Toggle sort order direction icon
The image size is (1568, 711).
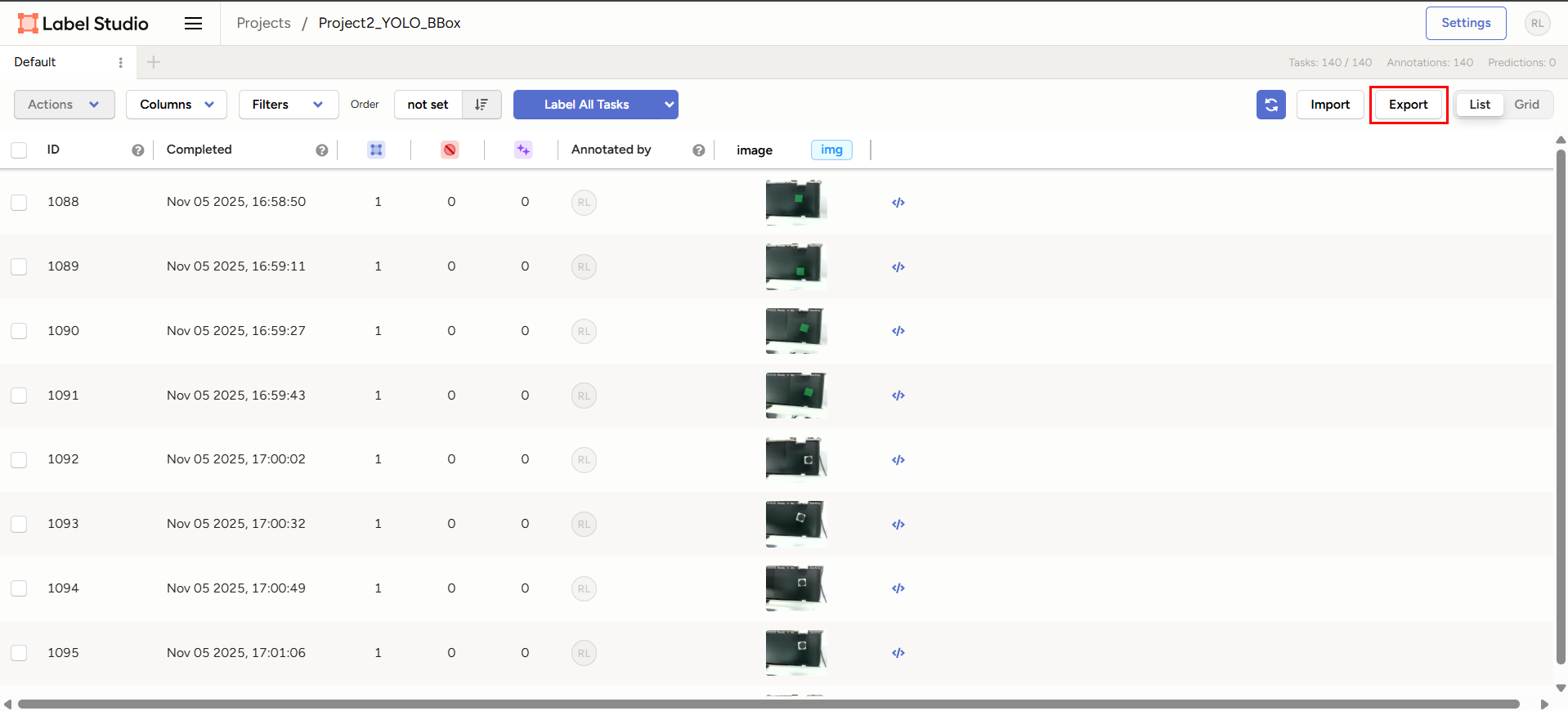pyautogui.click(x=482, y=105)
